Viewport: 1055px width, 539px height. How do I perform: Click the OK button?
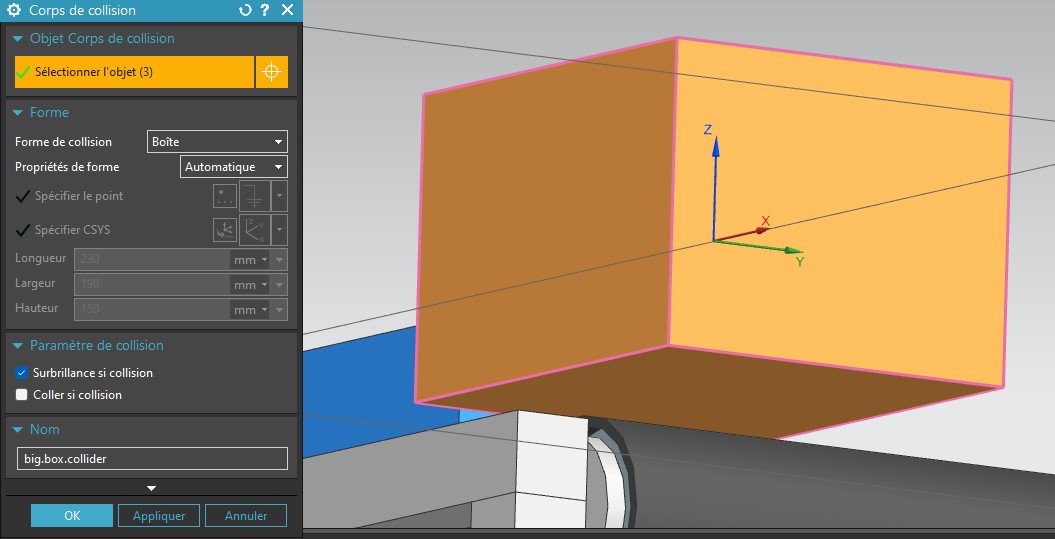point(72,516)
